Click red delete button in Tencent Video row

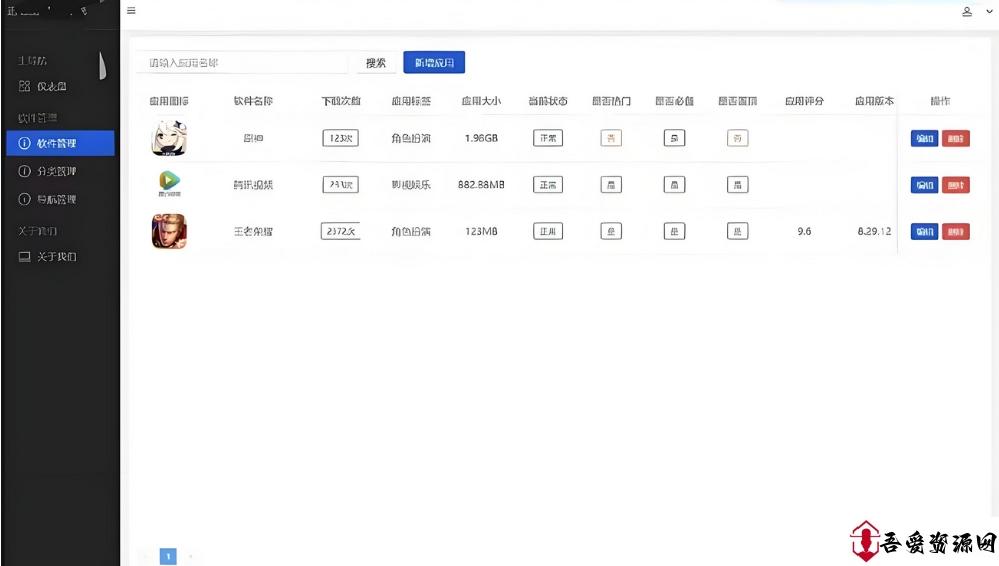pos(955,185)
